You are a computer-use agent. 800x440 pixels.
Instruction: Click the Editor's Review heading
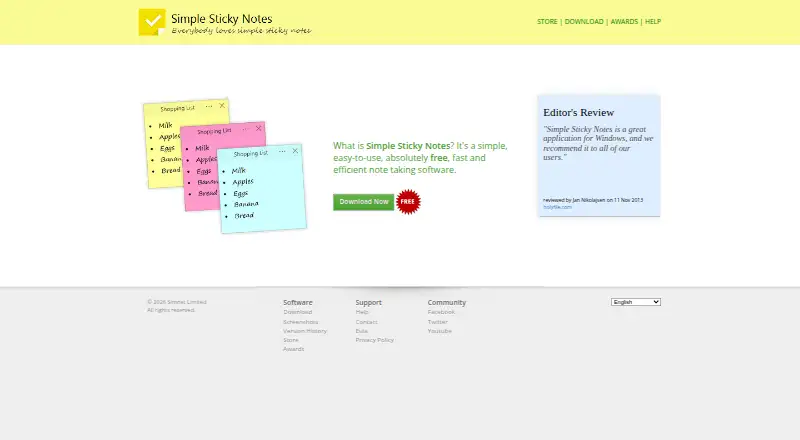pyautogui.click(x=578, y=112)
